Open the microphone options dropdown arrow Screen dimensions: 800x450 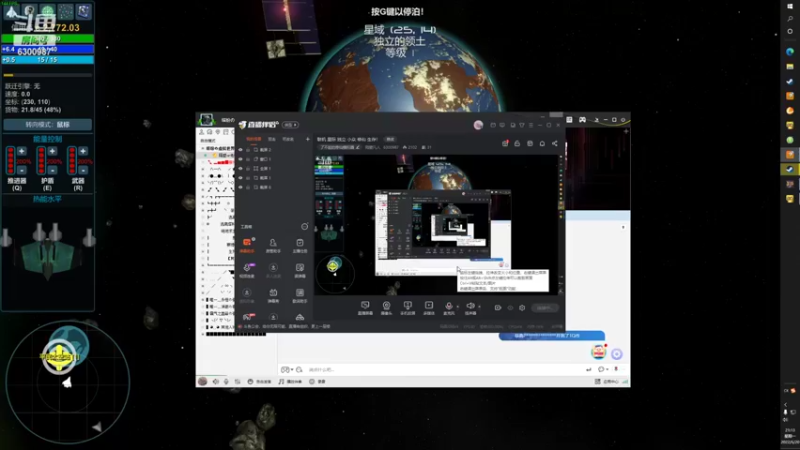click(x=457, y=307)
